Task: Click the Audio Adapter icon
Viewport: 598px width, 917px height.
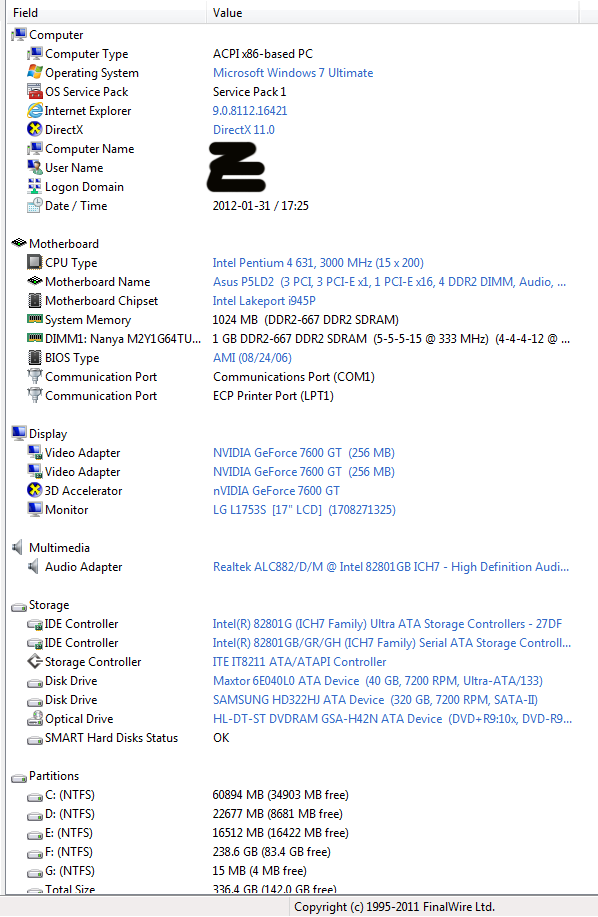Action: 33,566
